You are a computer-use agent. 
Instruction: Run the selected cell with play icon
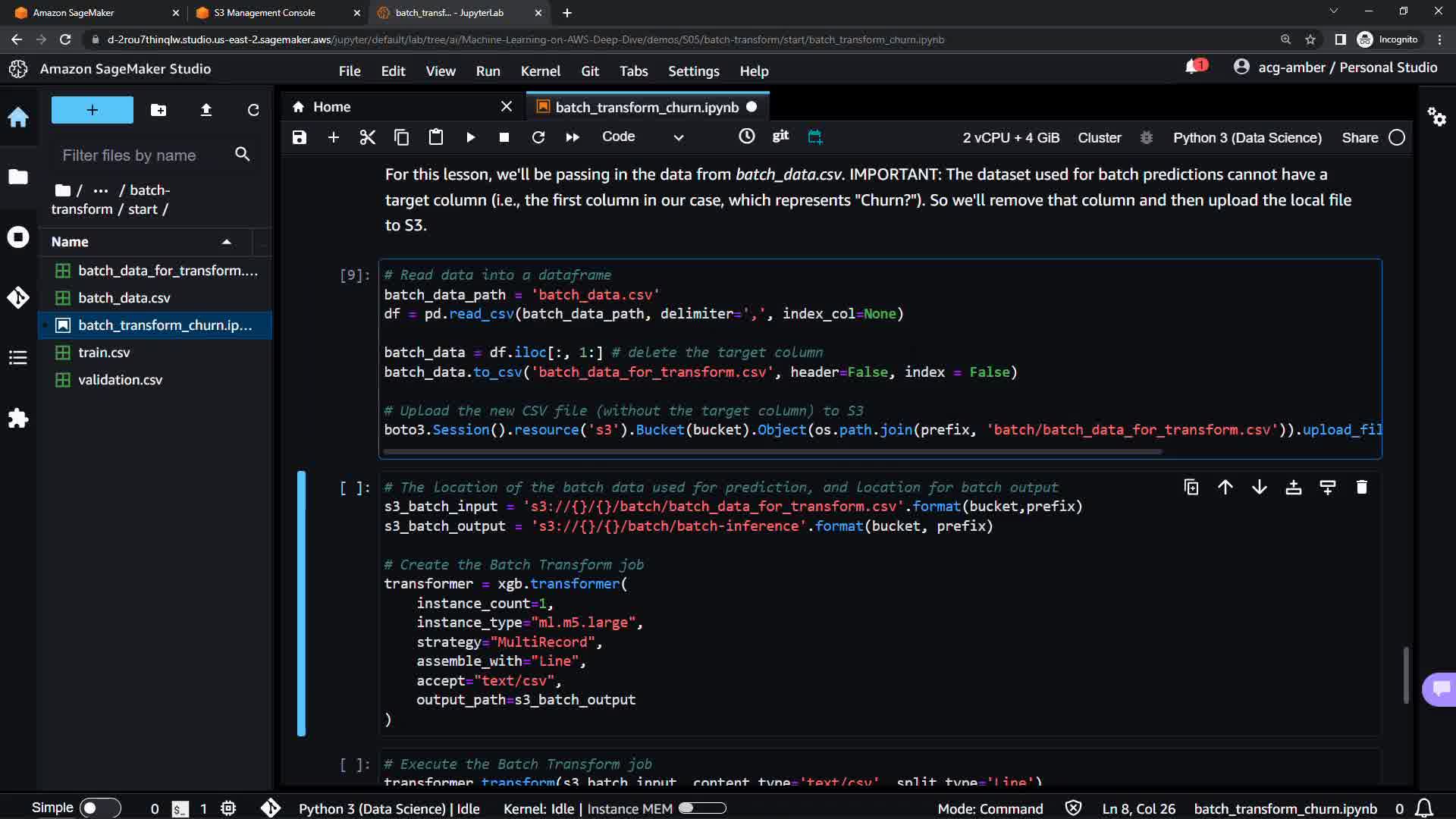click(x=470, y=137)
